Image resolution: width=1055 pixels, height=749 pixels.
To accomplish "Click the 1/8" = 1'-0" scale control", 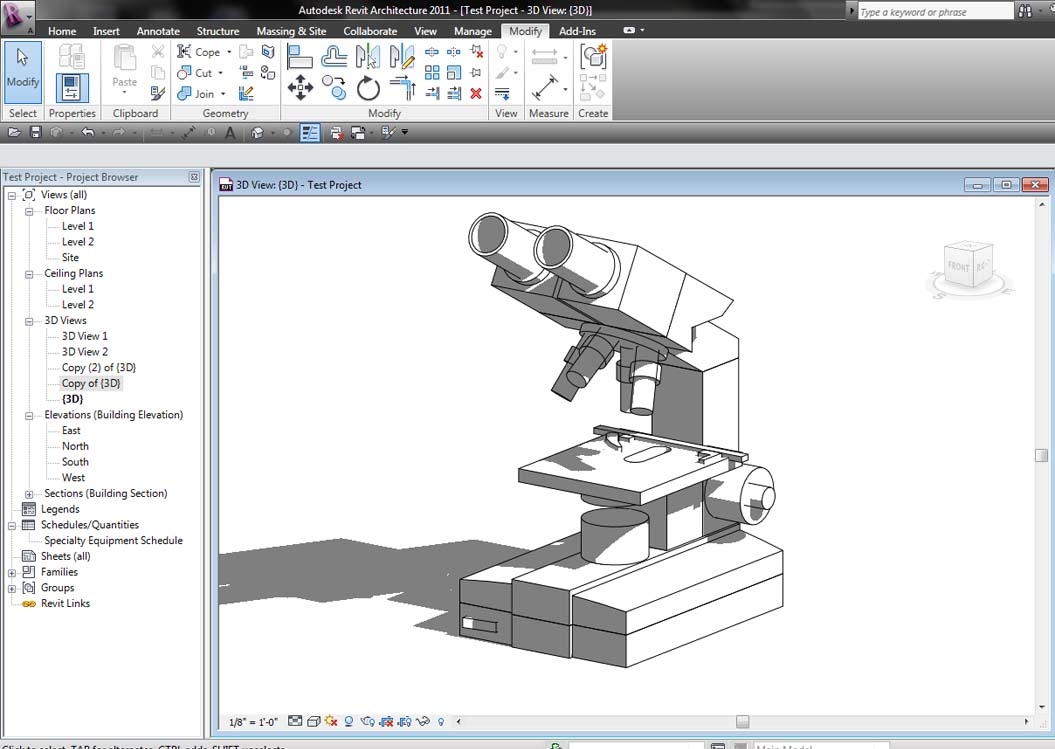I will [254, 721].
